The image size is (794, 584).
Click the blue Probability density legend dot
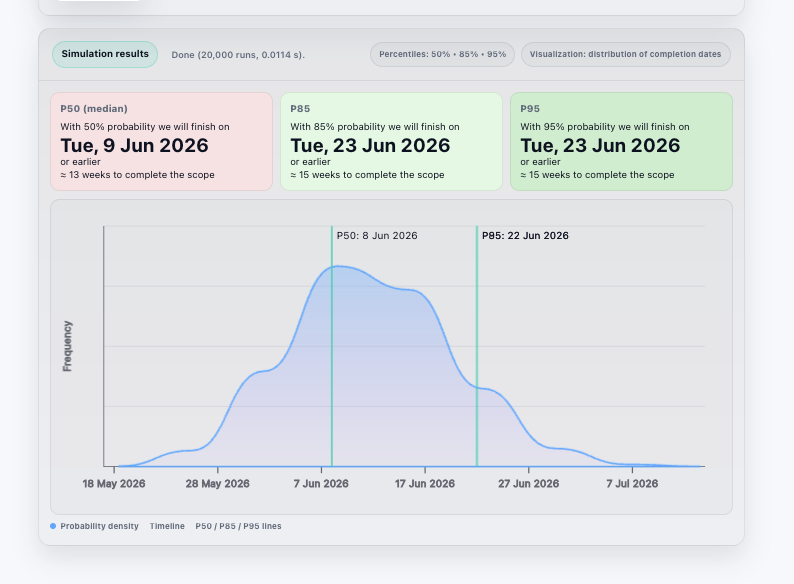[x=53, y=526]
